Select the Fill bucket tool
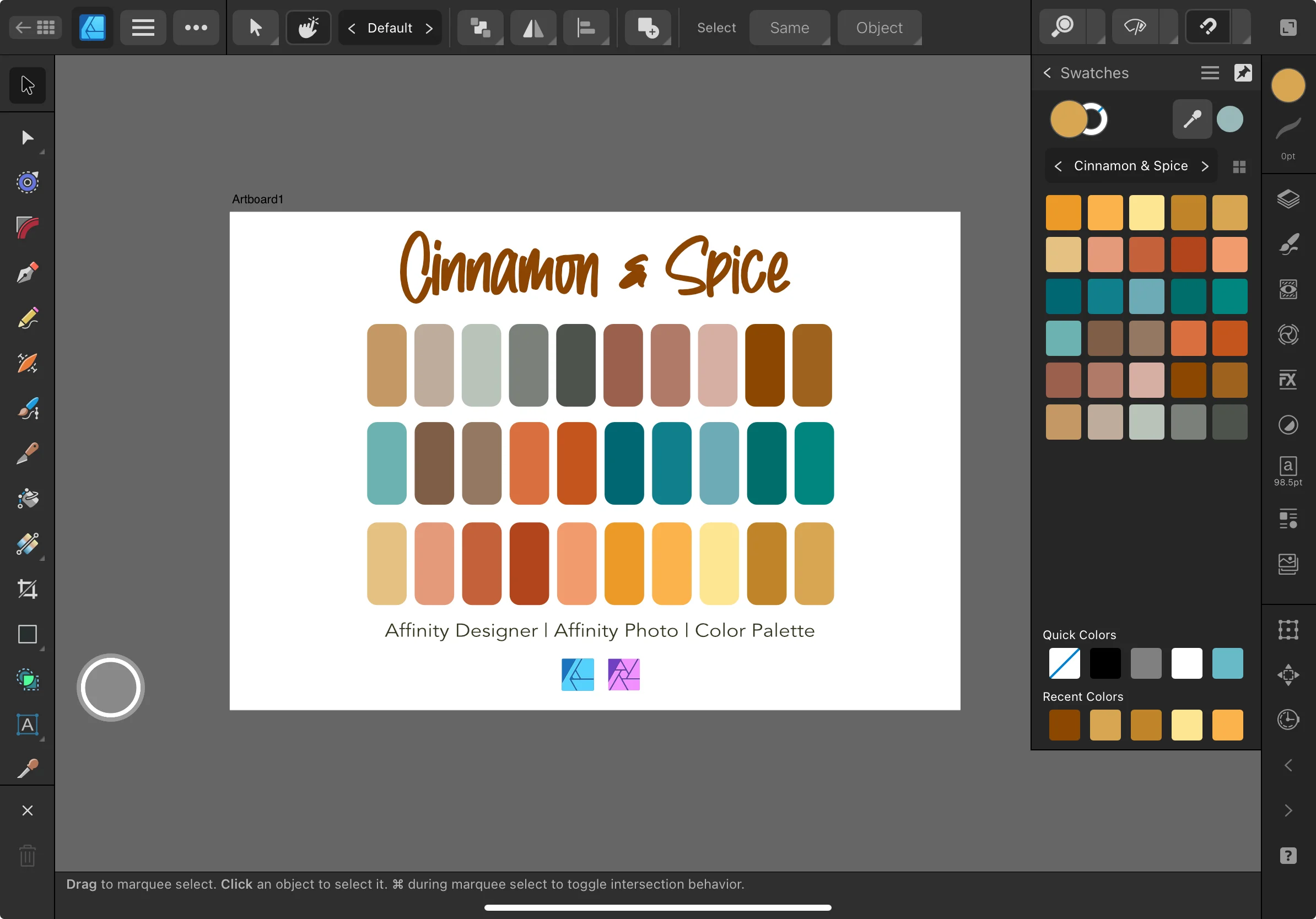The image size is (1316, 919). click(27, 499)
